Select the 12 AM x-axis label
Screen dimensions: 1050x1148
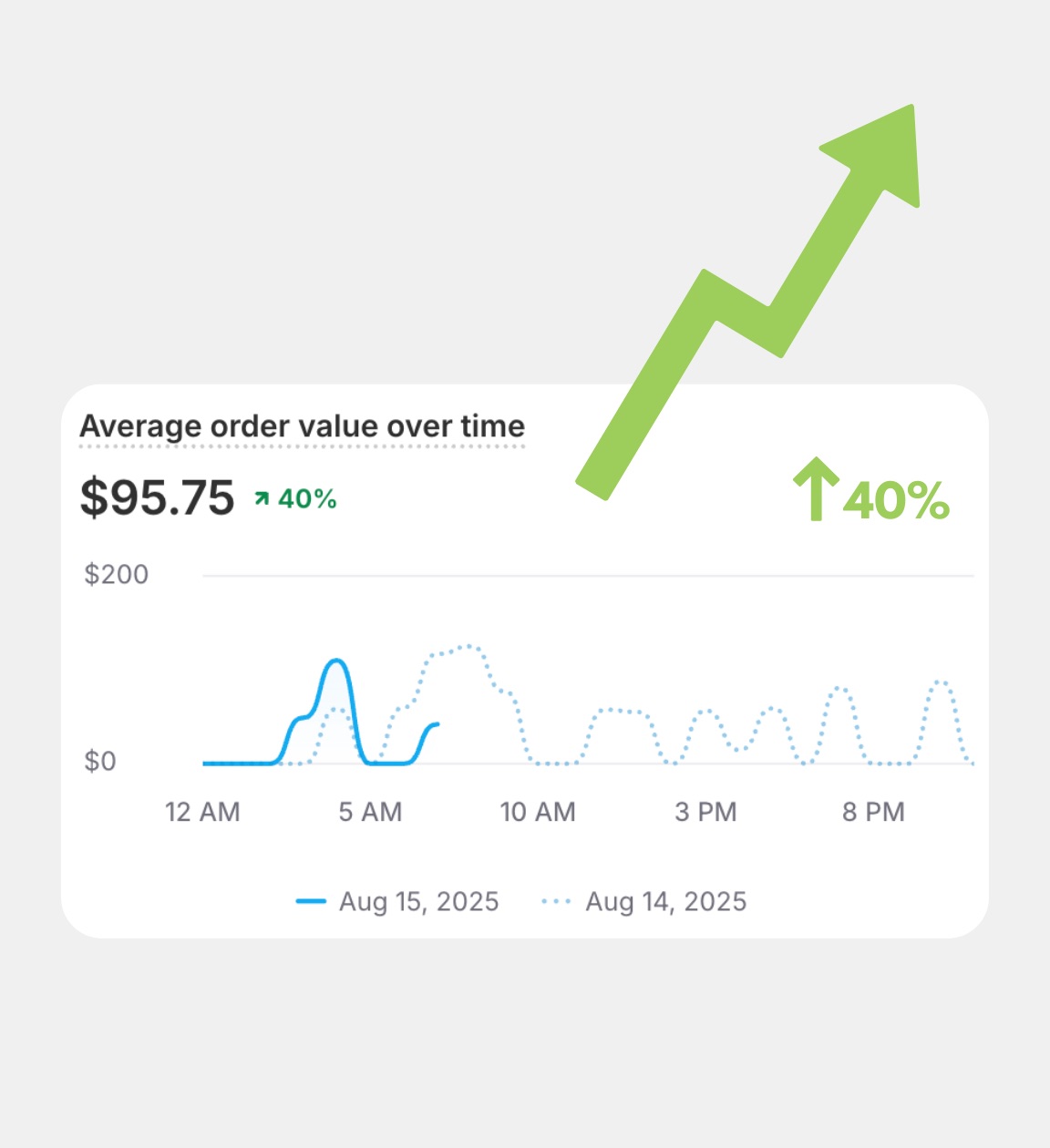pos(202,812)
